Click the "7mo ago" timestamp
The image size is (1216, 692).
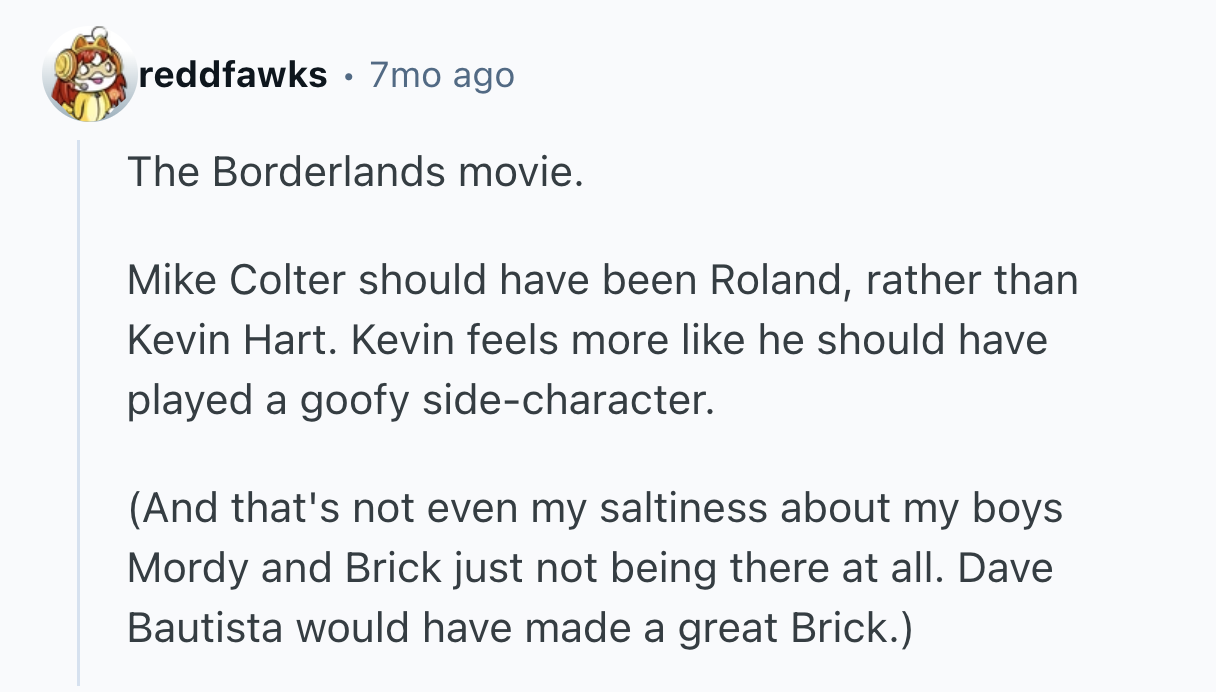[x=441, y=74]
